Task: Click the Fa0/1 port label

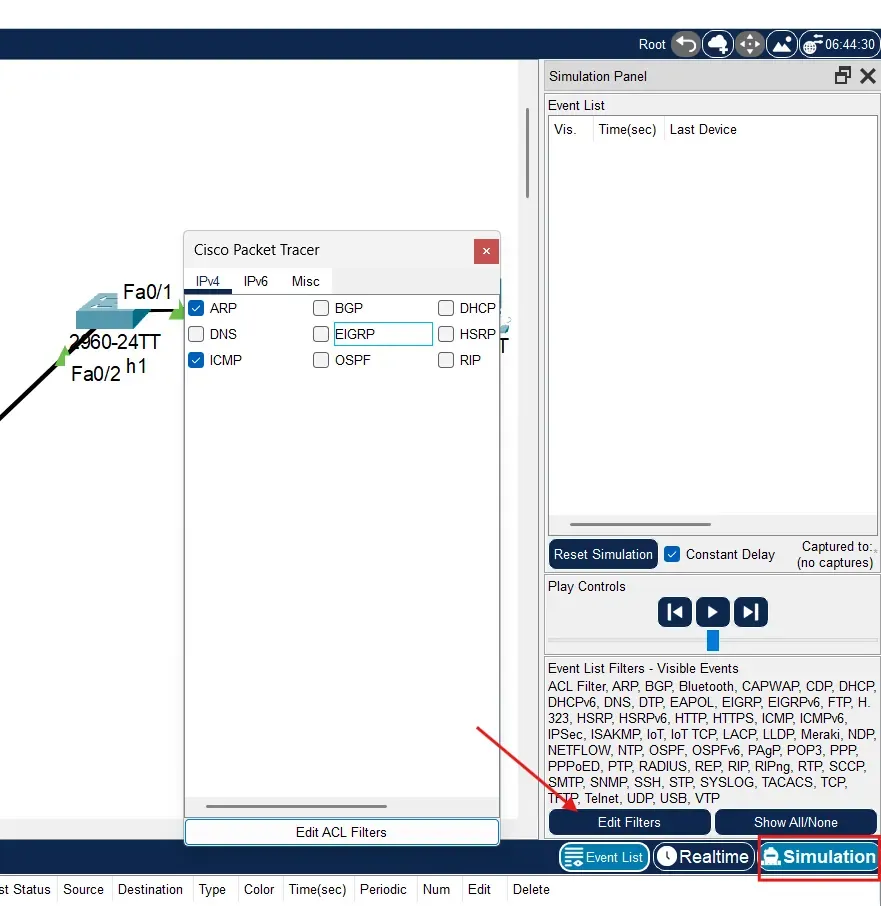Action: pos(147,292)
